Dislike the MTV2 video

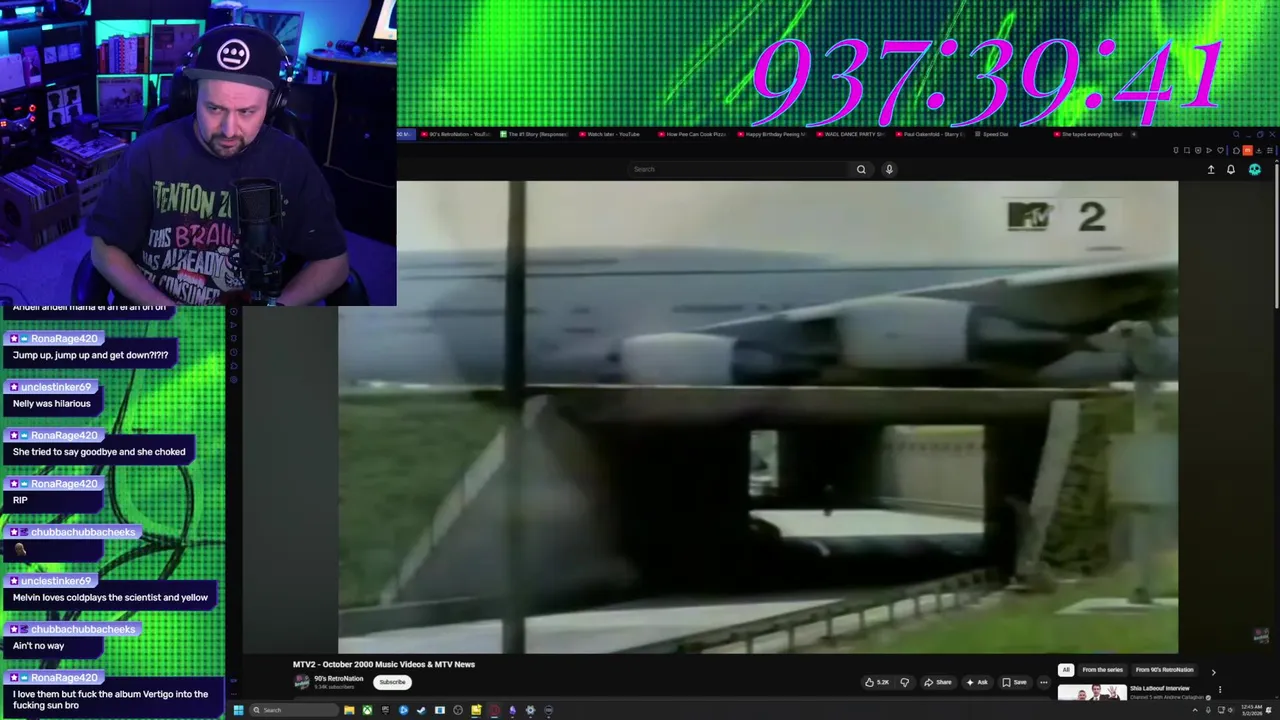(x=905, y=682)
